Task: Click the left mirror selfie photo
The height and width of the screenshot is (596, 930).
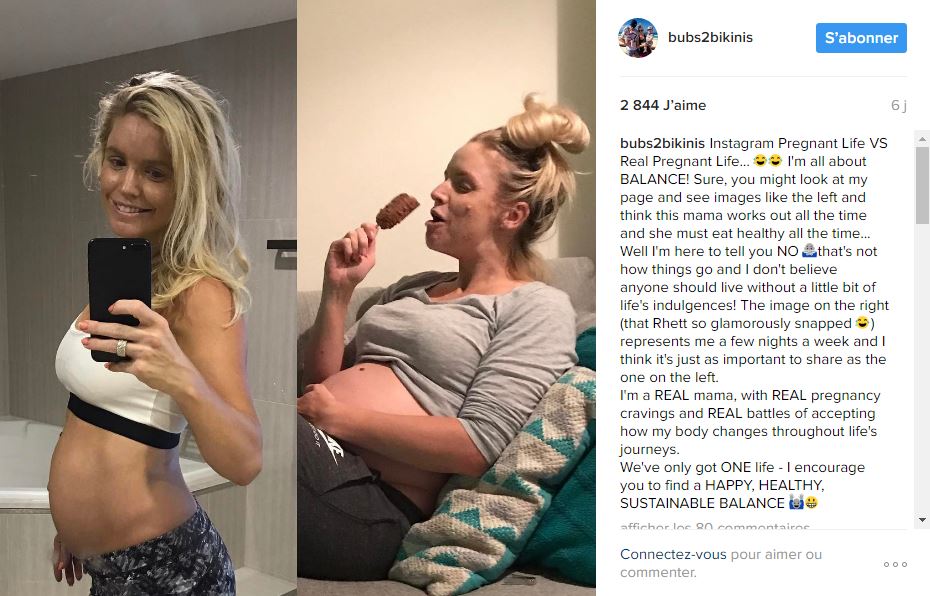Action: click(x=148, y=298)
